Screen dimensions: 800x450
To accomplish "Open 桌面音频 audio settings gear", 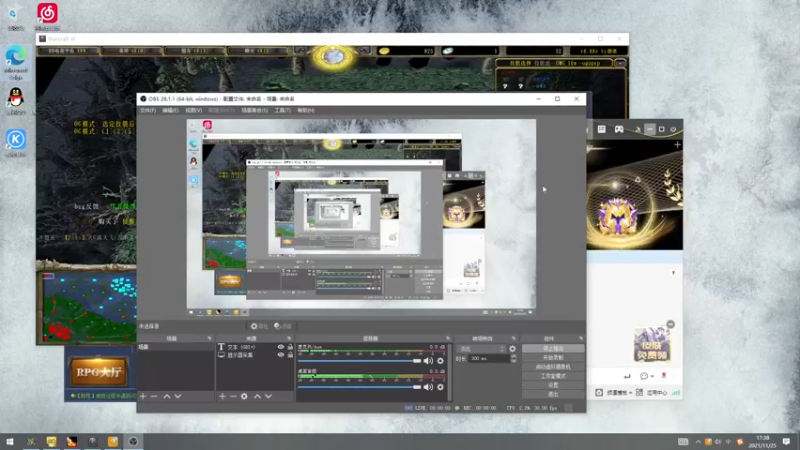I will click(x=440, y=387).
